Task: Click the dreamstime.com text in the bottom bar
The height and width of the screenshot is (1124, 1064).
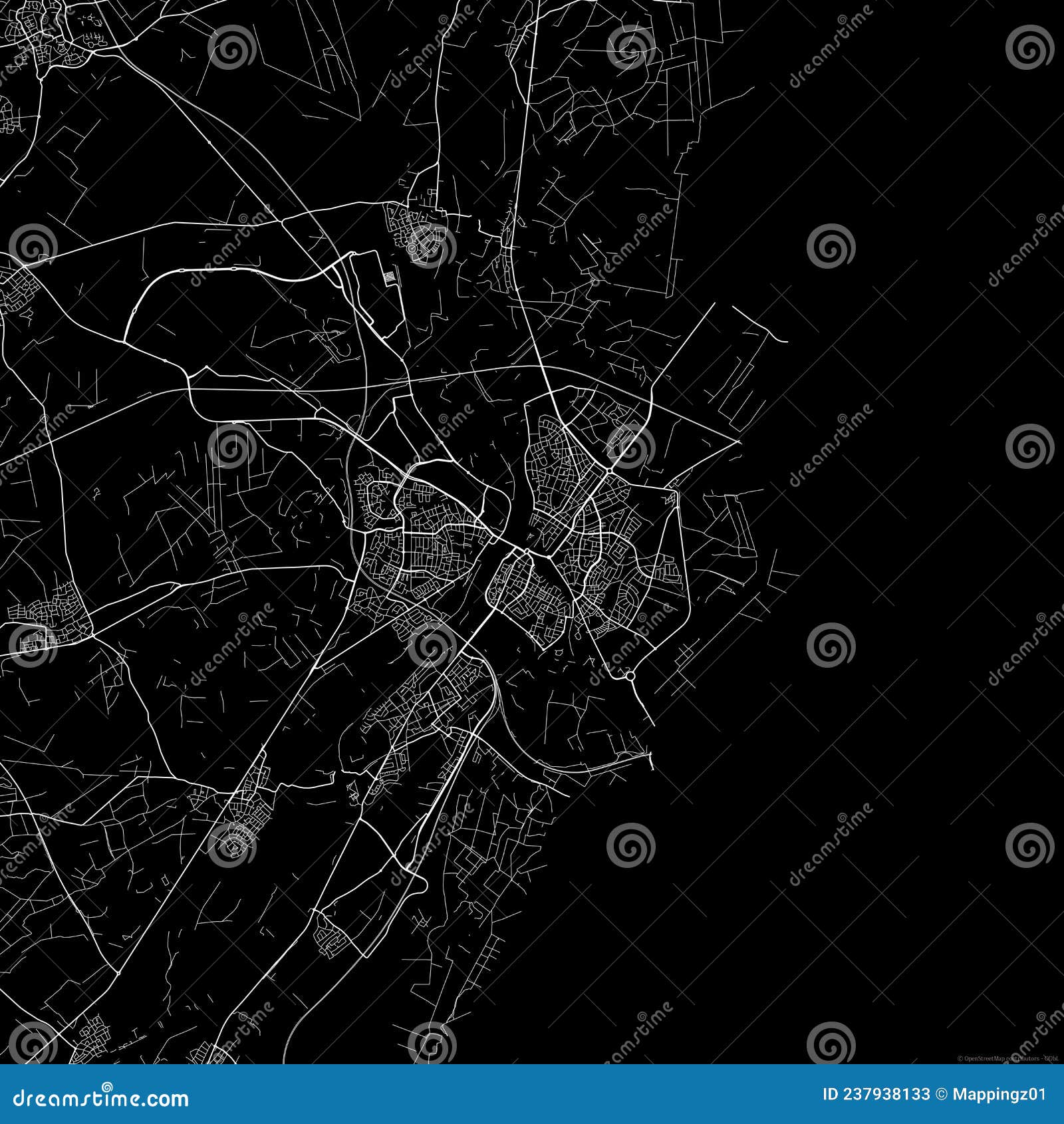Action: (x=100, y=1096)
